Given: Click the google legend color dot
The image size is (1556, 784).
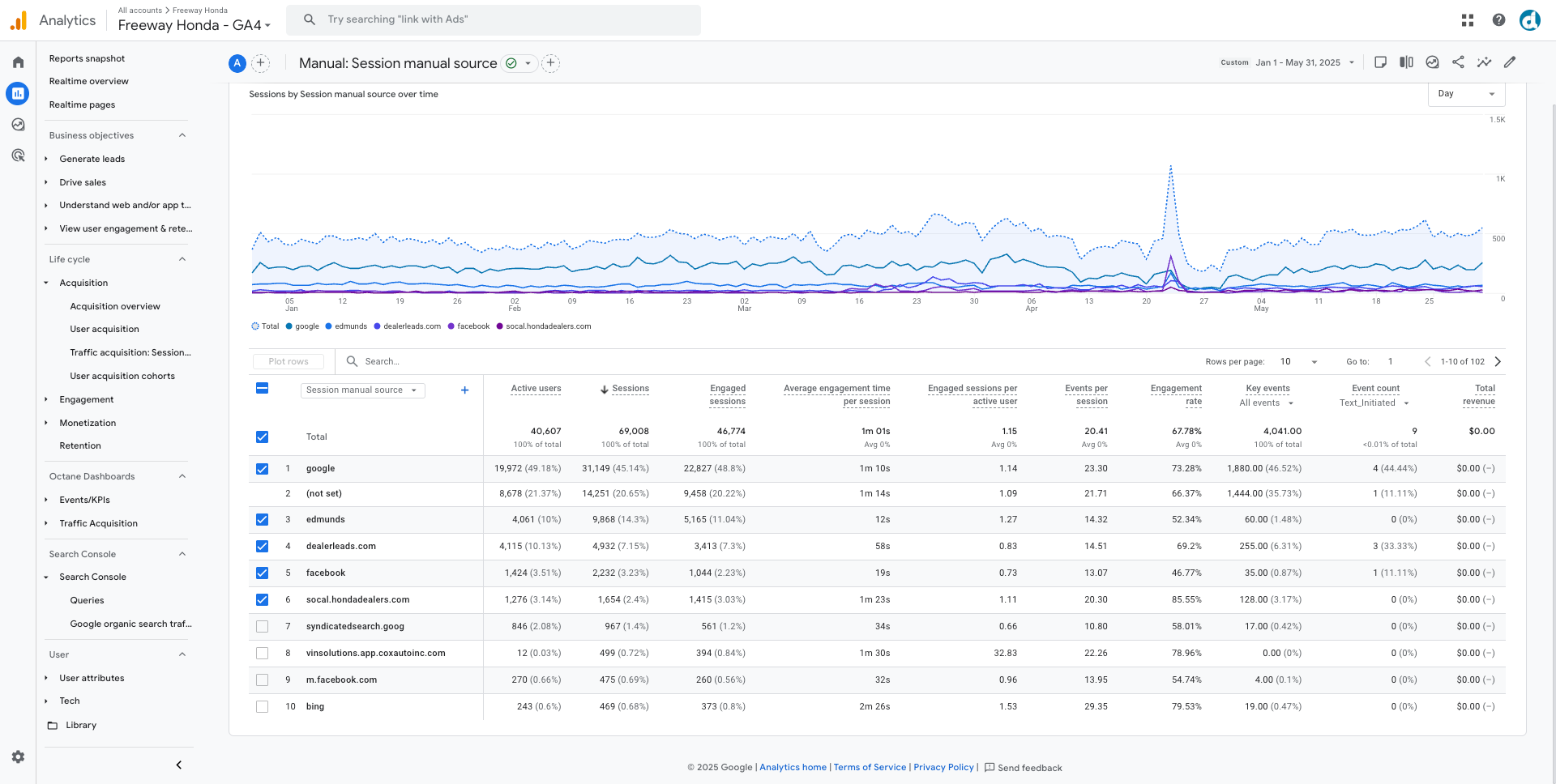Looking at the screenshot, I should 289,326.
